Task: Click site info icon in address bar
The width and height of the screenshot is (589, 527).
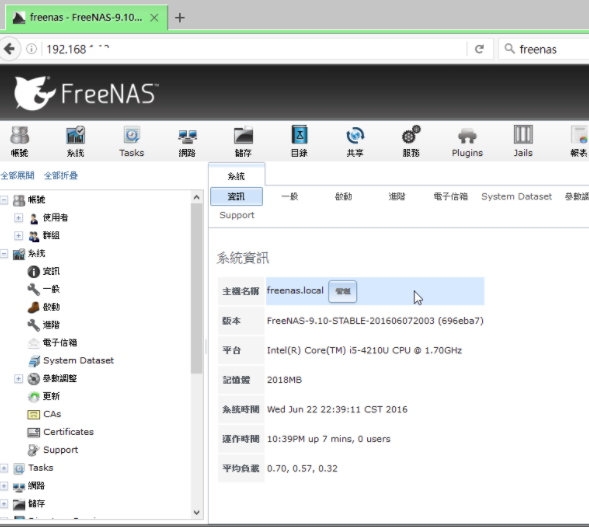Action: [x=32, y=49]
